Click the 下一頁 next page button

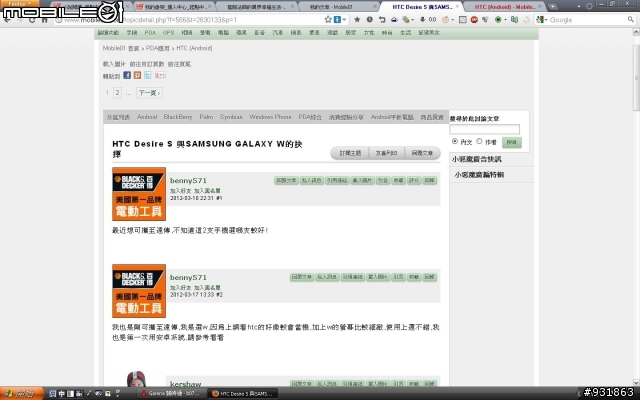pos(149,93)
